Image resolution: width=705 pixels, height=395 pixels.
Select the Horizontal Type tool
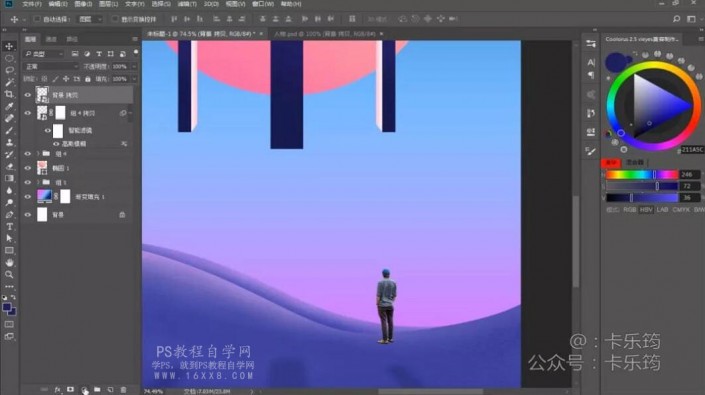(x=9, y=226)
